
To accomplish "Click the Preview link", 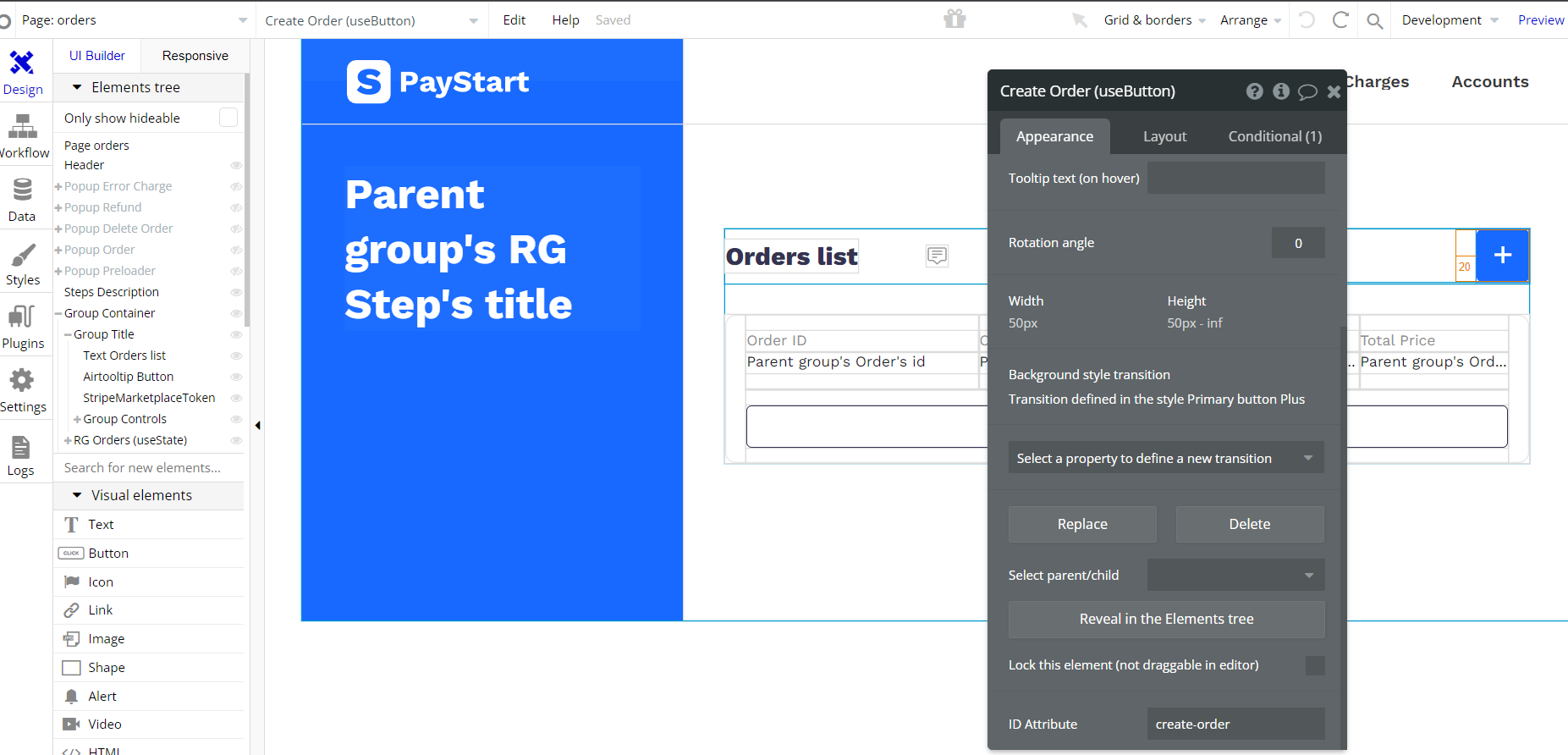I will [x=1541, y=20].
